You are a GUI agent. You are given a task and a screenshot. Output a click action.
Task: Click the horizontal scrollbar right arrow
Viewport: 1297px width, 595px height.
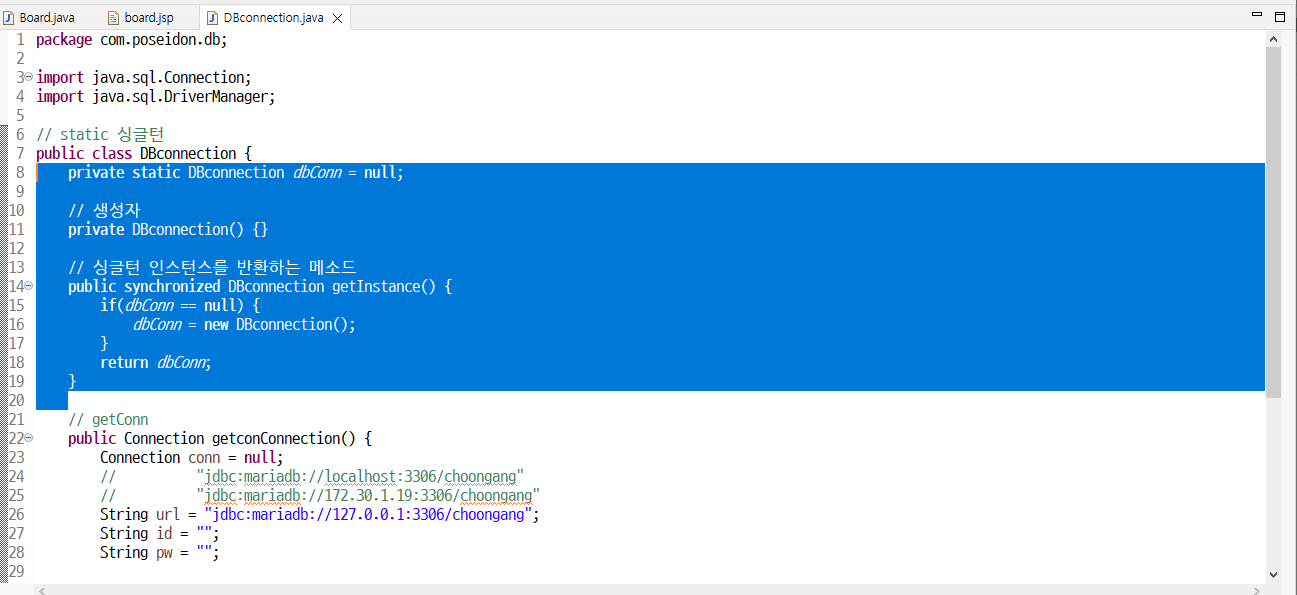coord(1259,590)
